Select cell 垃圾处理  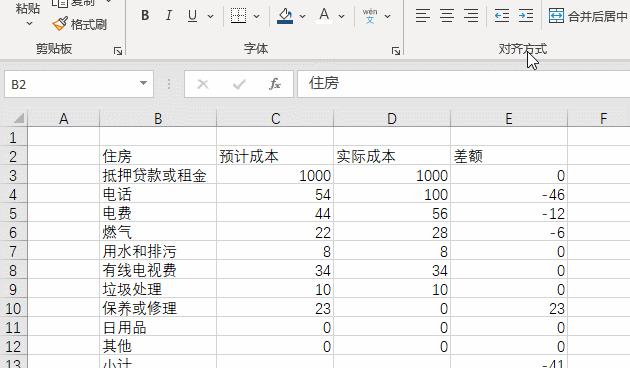[158, 289]
